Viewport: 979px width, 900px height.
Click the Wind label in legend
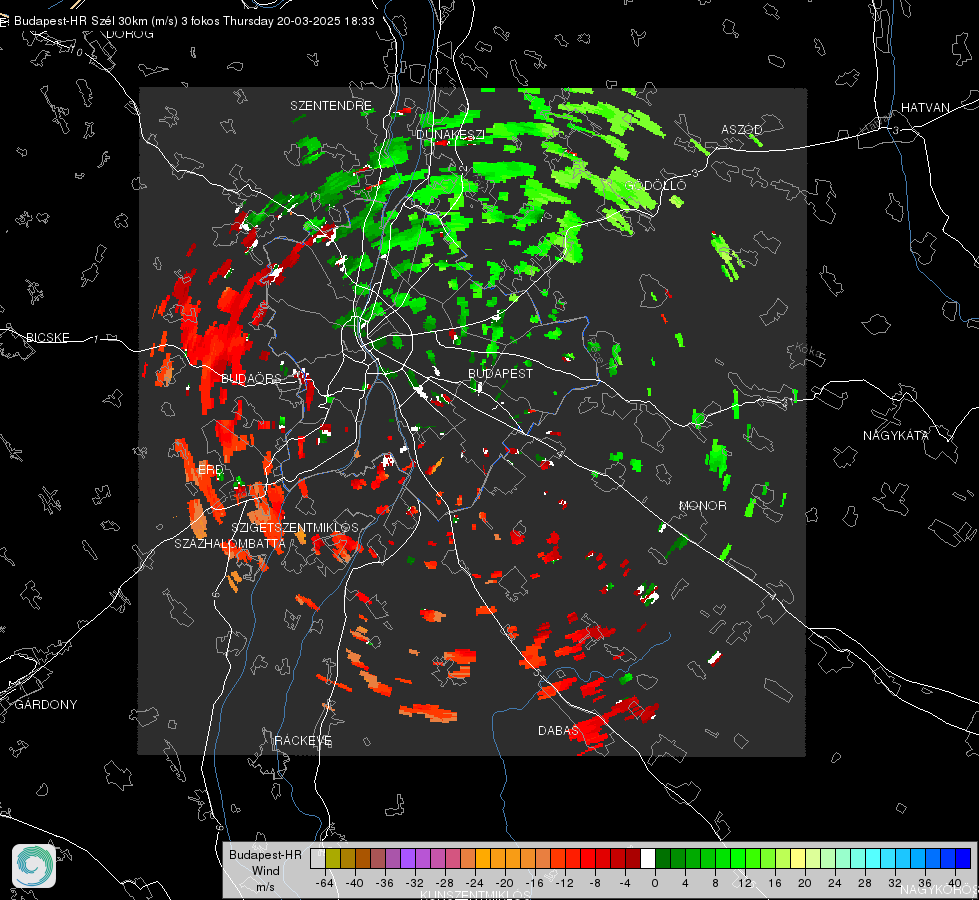point(265,870)
